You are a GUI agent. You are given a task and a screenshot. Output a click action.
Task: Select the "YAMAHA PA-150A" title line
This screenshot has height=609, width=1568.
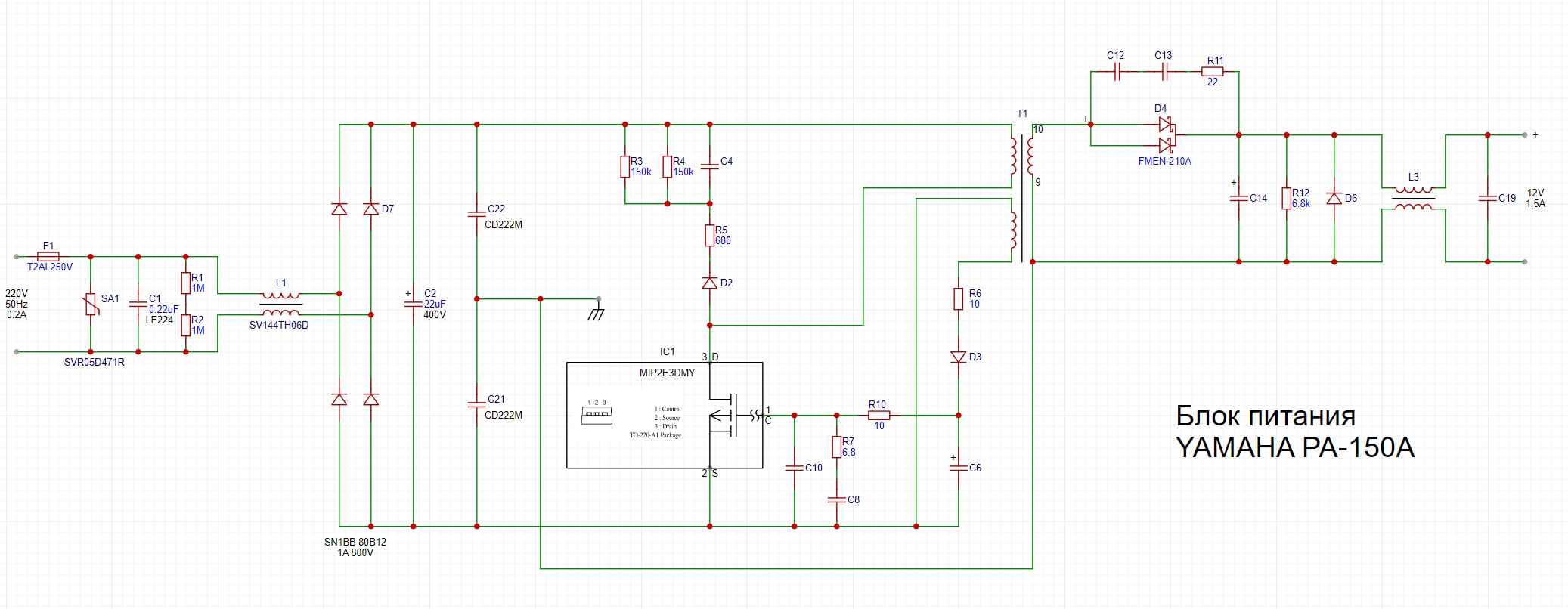[1295, 448]
